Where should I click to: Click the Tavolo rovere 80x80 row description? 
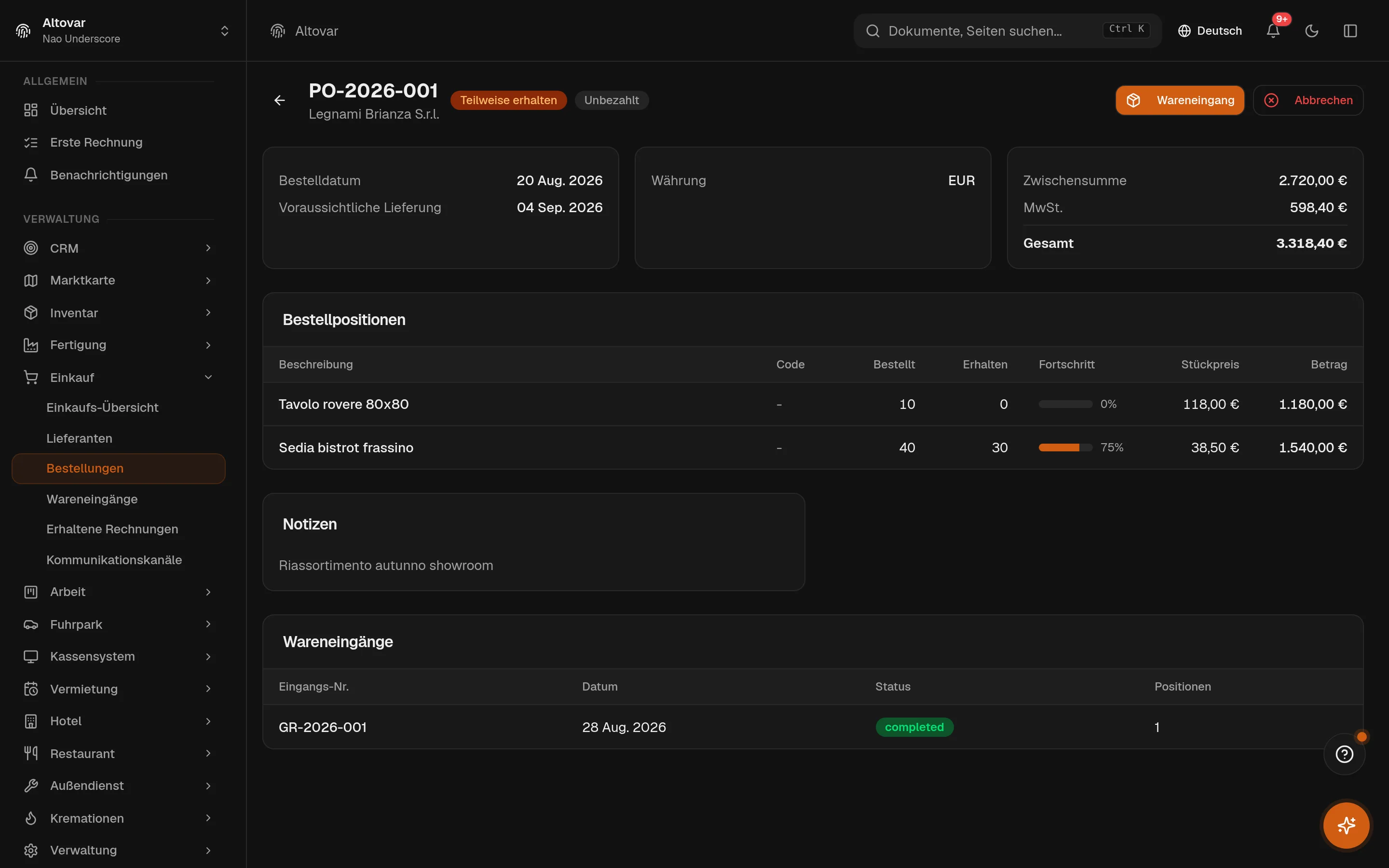(x=344, y=404)
